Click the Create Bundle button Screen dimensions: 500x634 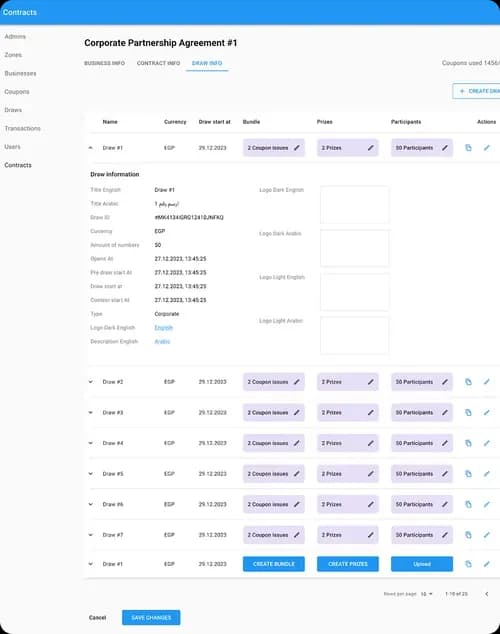pos(274,564)
